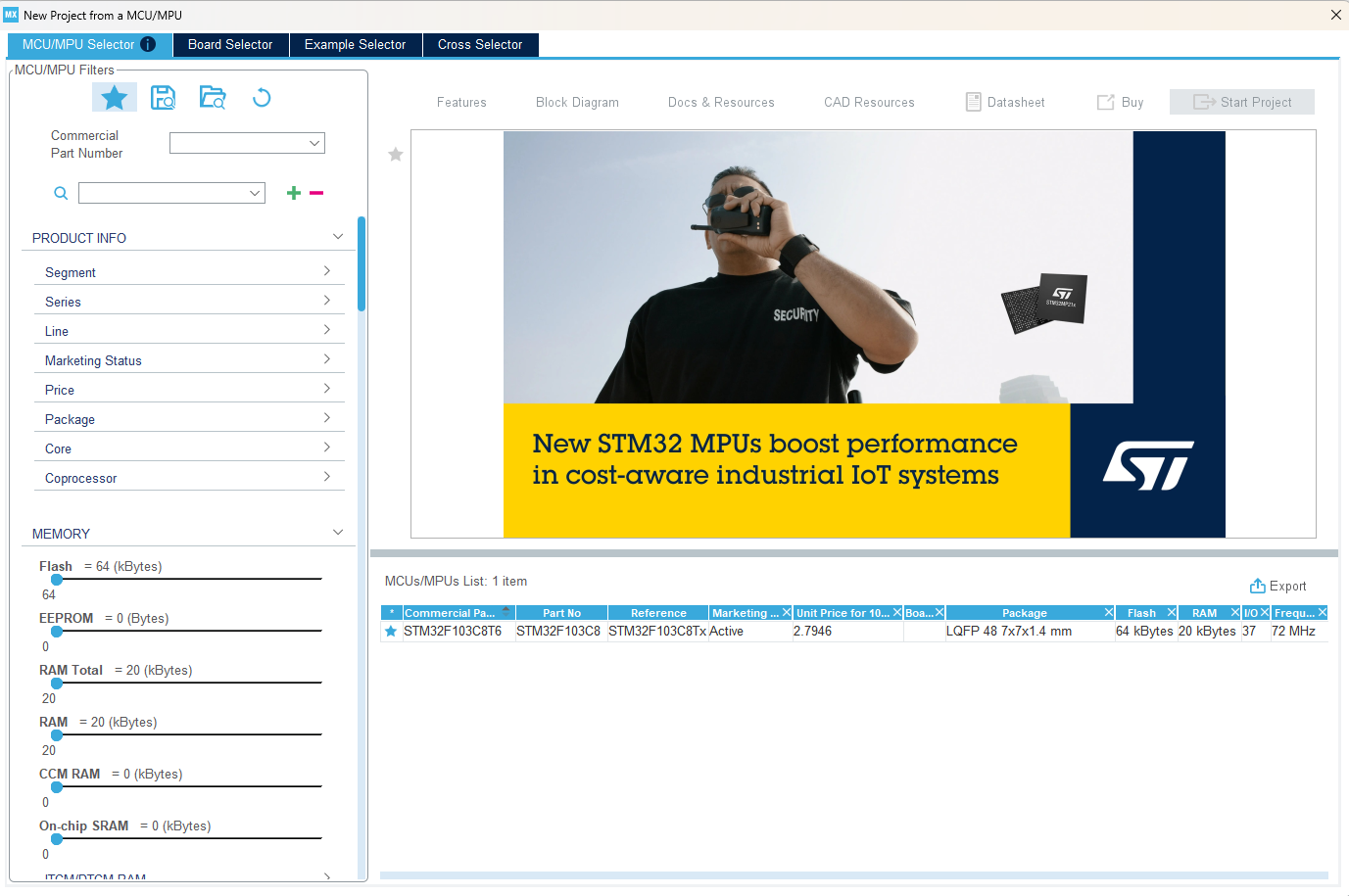This screenshot has height=896, width=1349.
Task: Switch to the Example Selector tab
Action: coord(355,44)
